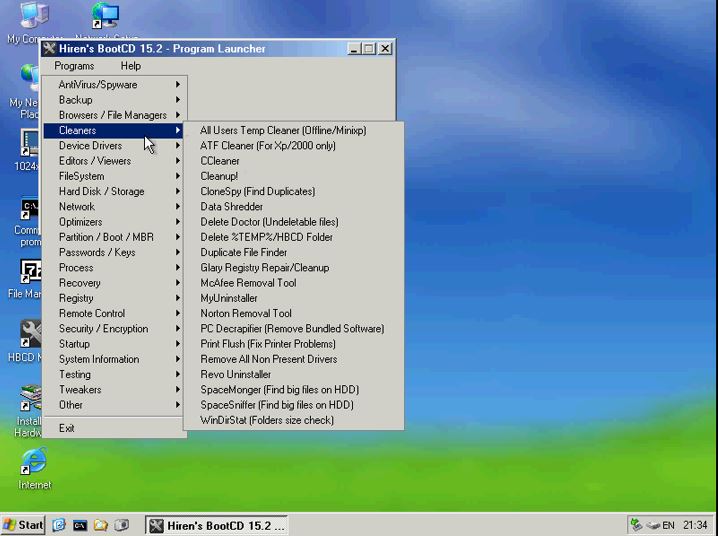Launch ATF Cleaner (For Xp/2000 only)
Screen dimensions: 718x536
[x=294, y=146]
